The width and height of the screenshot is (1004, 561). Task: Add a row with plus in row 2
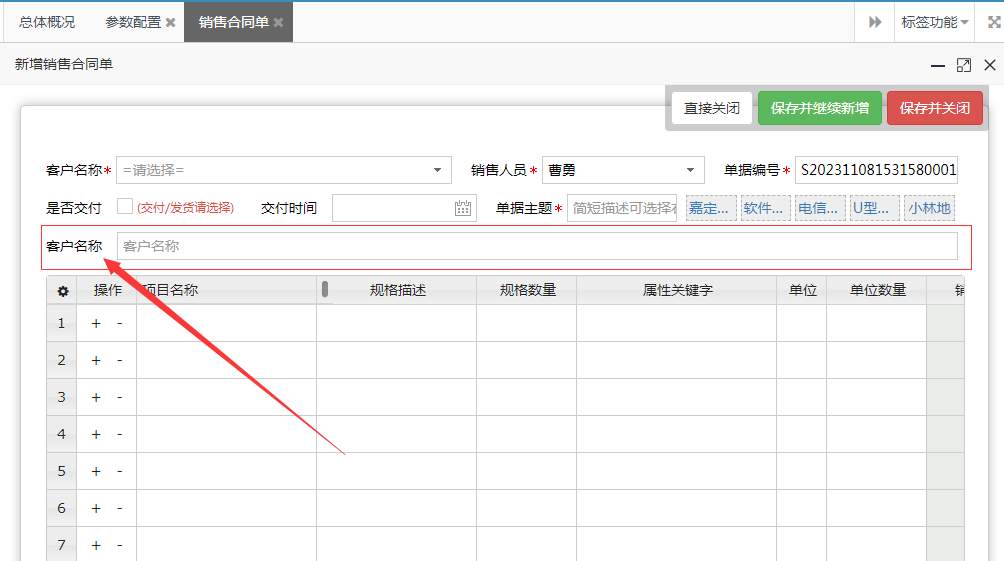point(96,361)
